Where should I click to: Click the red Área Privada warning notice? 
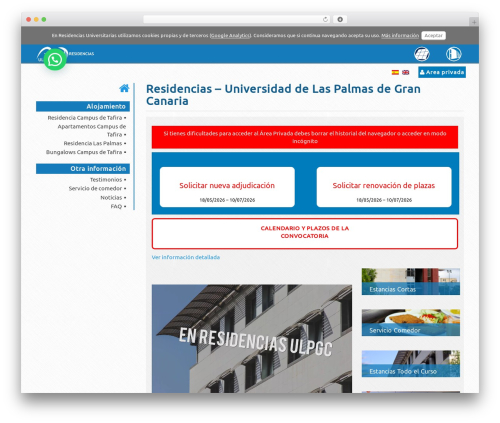point(305,137)
